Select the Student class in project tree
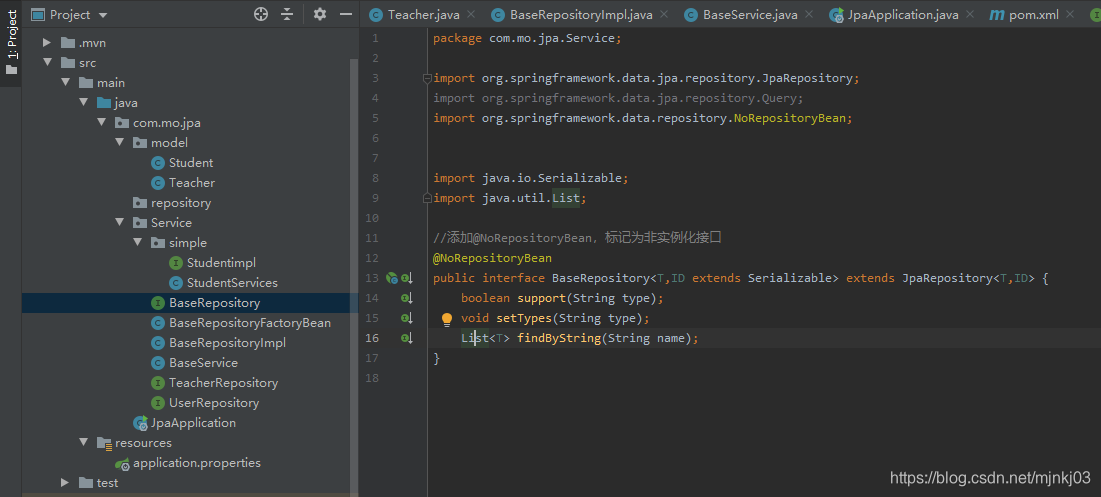Screen dimensions: 1101x497 (x=190, y=163)
